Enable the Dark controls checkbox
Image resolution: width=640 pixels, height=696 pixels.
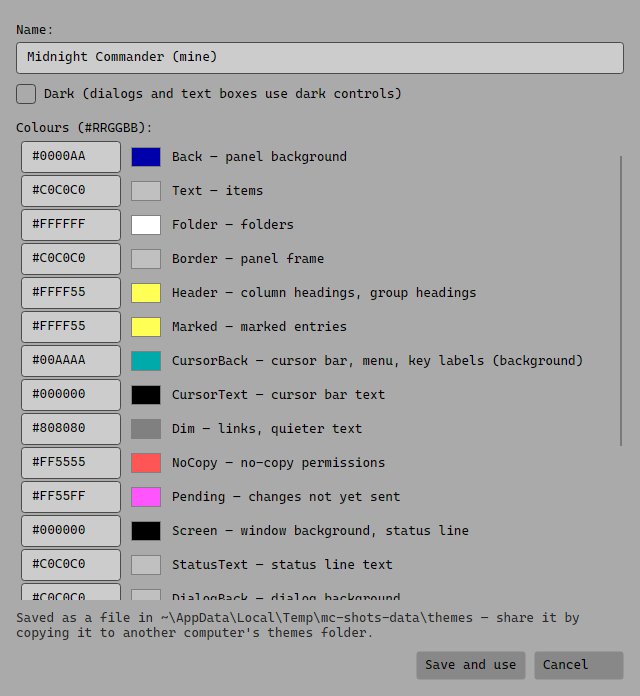point(26,94)
